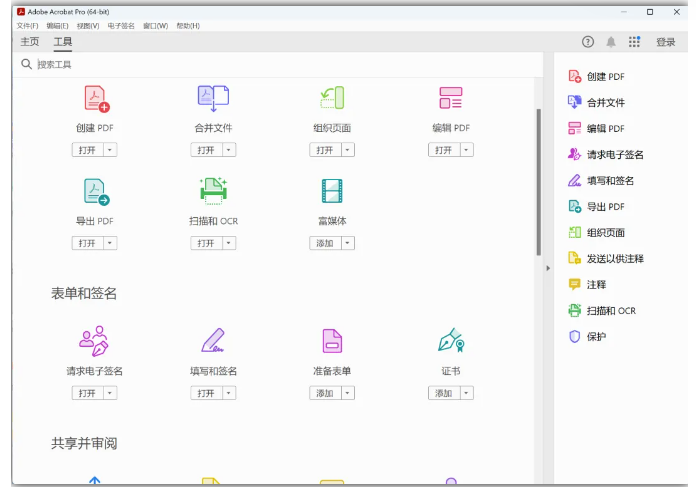Click the tools list vertical scrollbar thumb
This screenshot has height=487, width=696.
click(x=539, y=182)
